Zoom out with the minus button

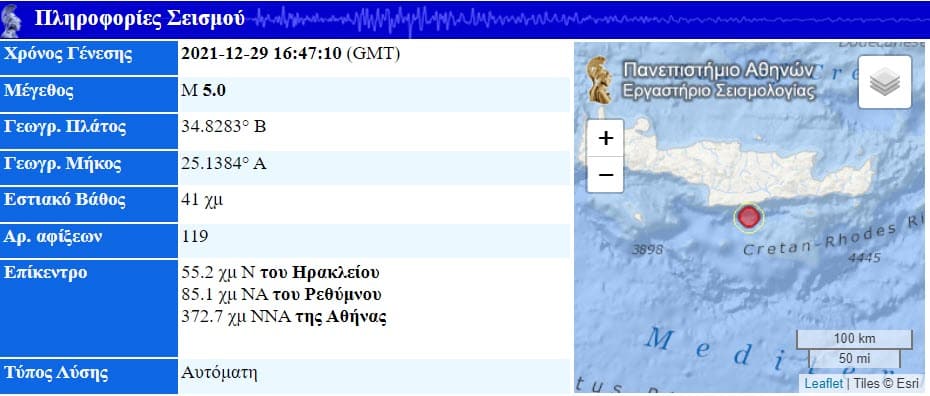pos(605,175)
